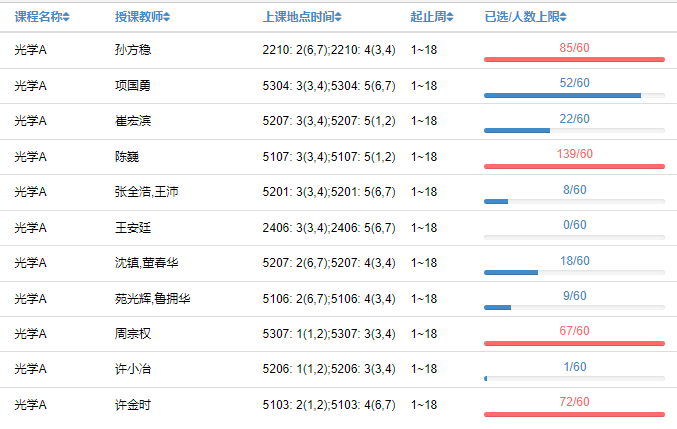Click the enrollment count 9/60 for 苑光辉,鲁拥华
This screenshot has width=677, height=429.
click(x=574, y=295)
